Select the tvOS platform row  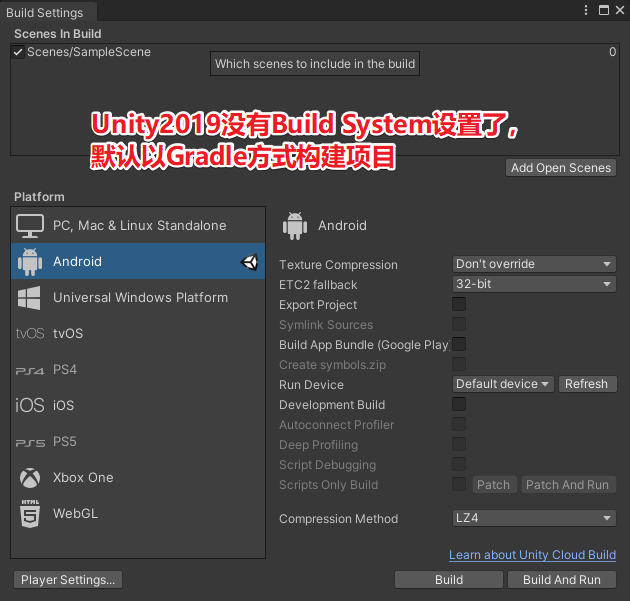[138, 333]
